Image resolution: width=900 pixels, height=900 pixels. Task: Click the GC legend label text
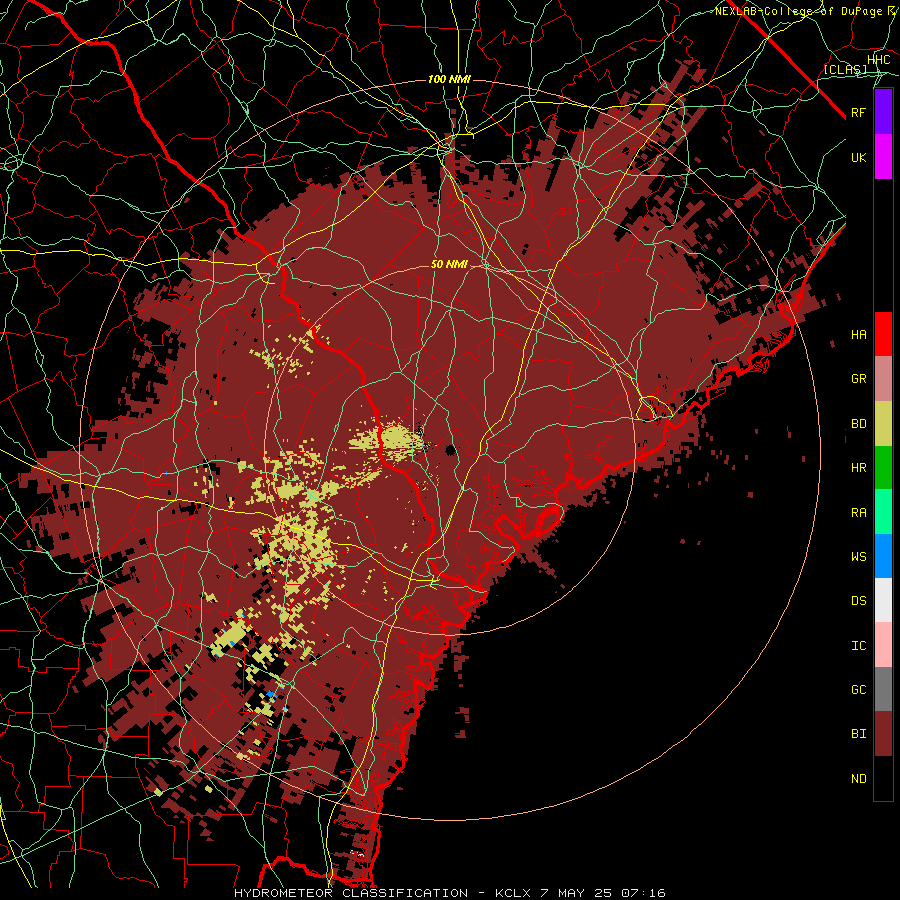click(859, 689)
